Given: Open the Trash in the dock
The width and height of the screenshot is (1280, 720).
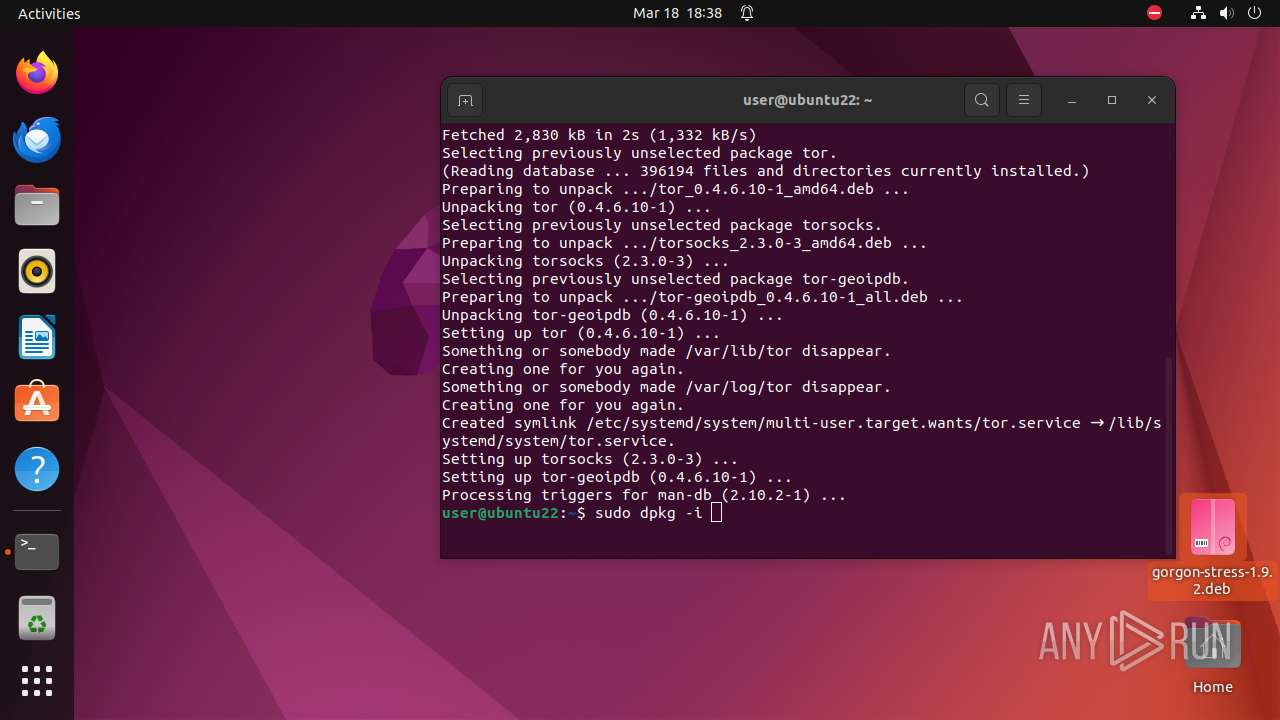Looking at the screenshot, I should 37,617.
